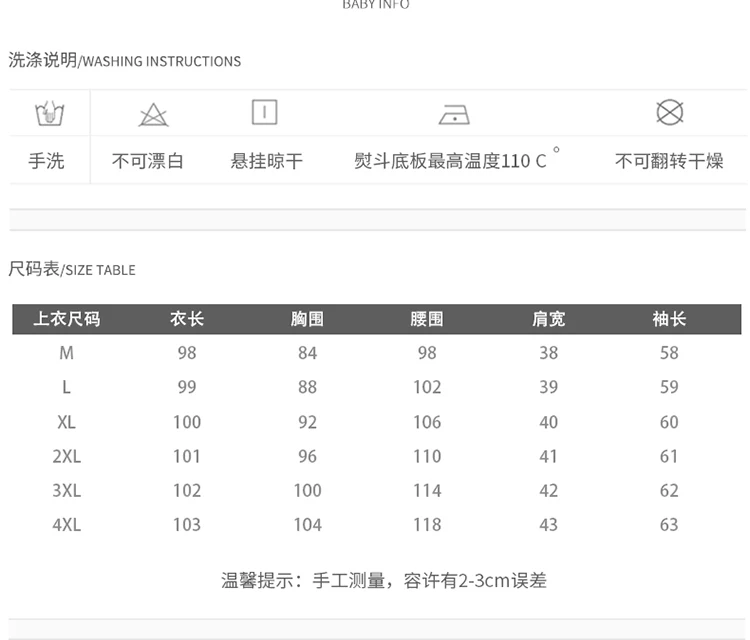The width and height of the screenshot is (750, 640).
Task: Select the 悬挂晾干 label
Action: pyautogui.click(x=266, y=161)
